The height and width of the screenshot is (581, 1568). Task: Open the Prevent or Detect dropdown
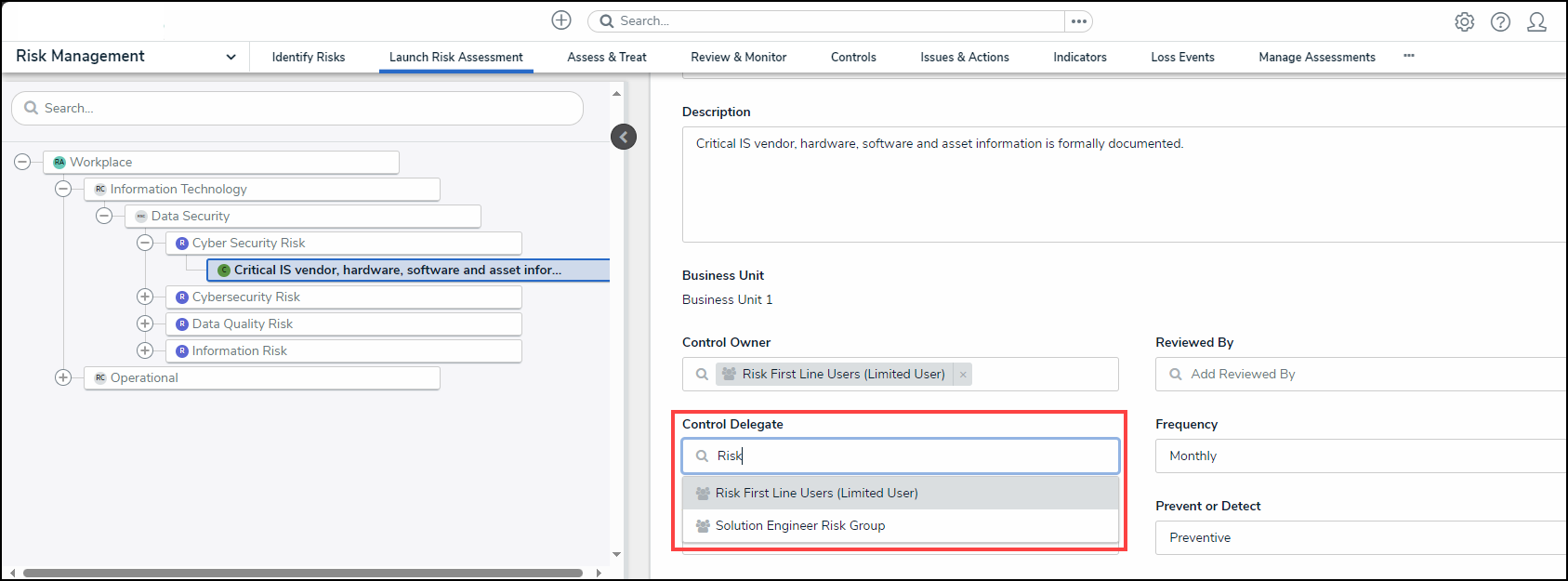coord(1357,538)
